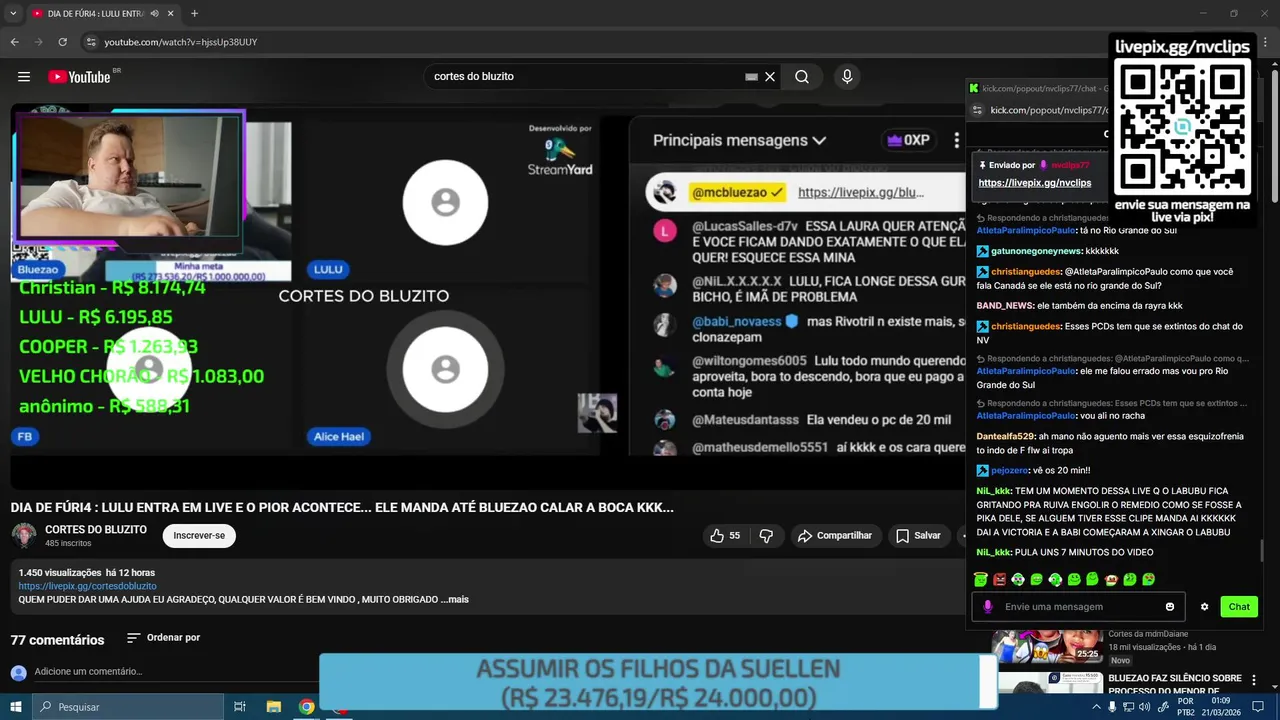
Task: Open BLUEZAO FAZ SILÊNCIO suggested video title
Action: click(x=1174, y=684)
